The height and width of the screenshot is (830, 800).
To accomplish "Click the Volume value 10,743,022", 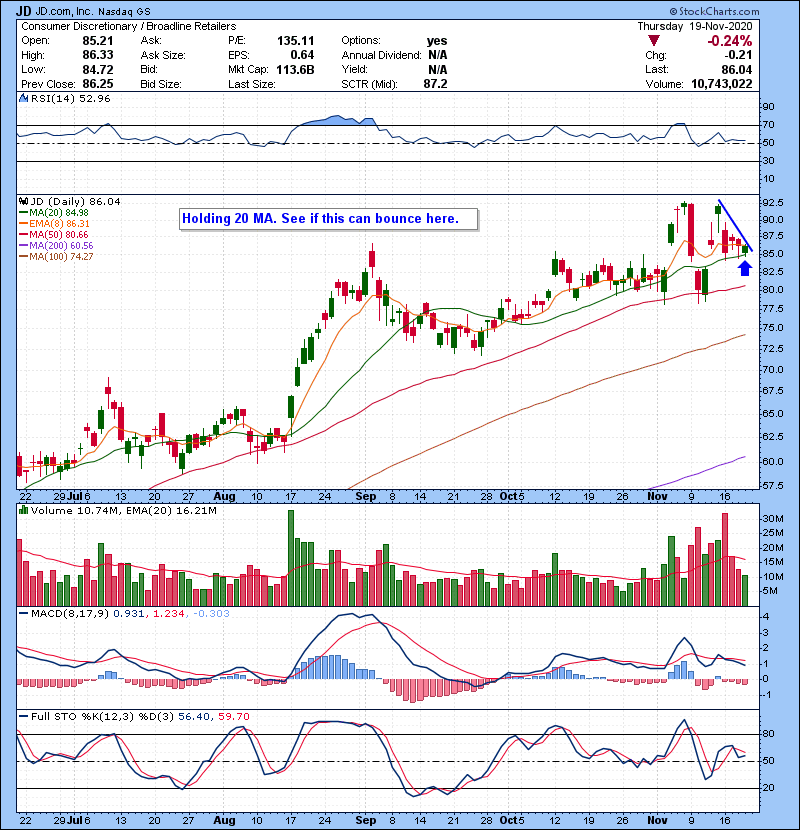I will [722, 84].
